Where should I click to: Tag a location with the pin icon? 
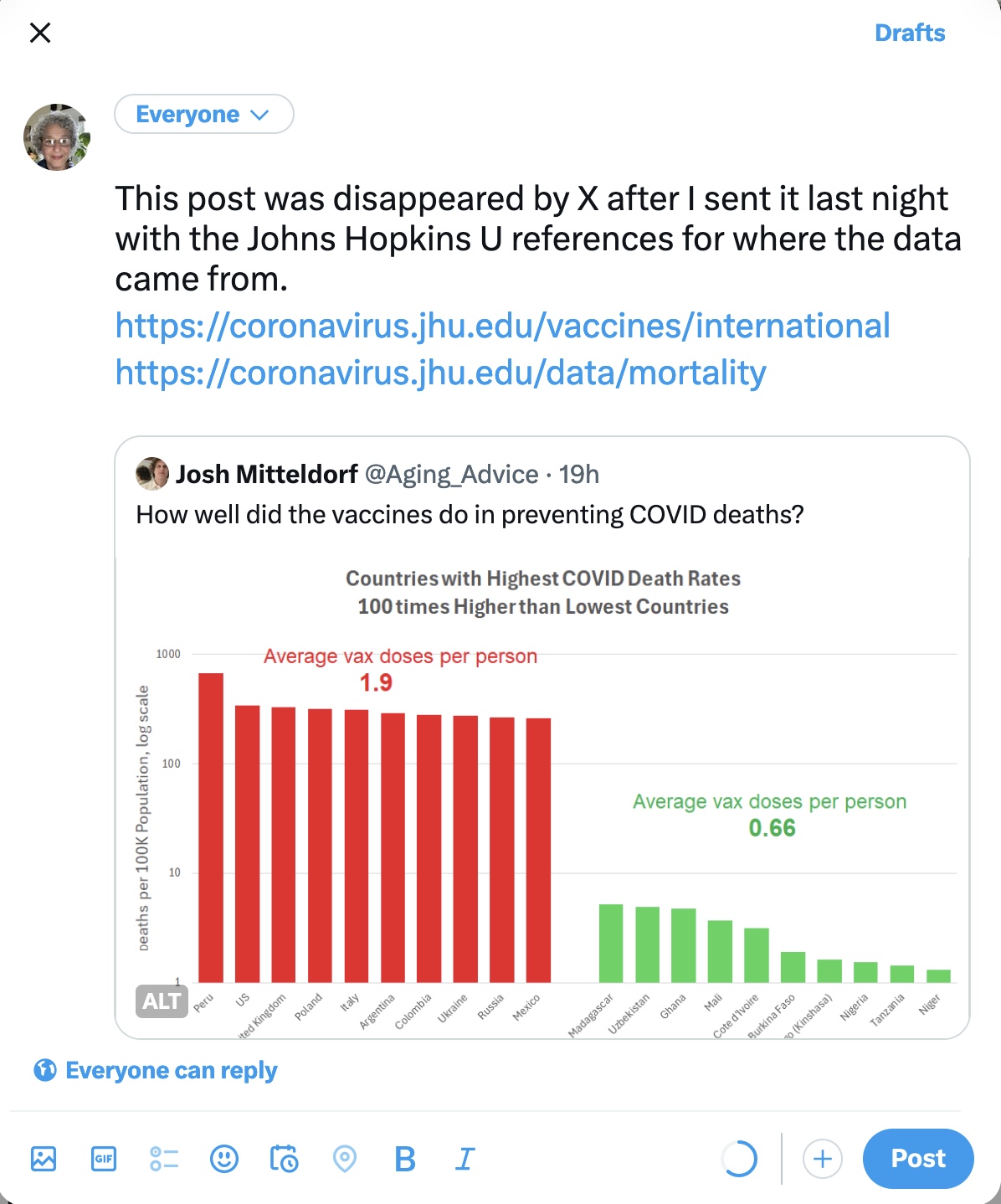pos(345,1159)
